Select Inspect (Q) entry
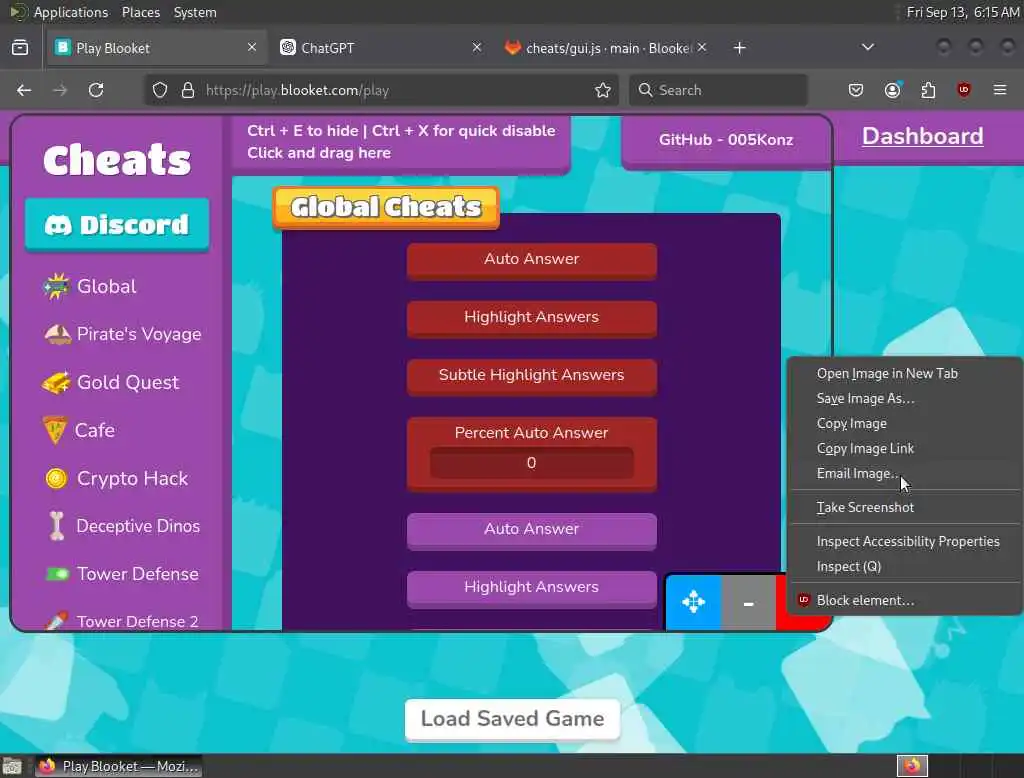Image resolution: width=1024 pixels, height=778 pixels. coord(904,567)
